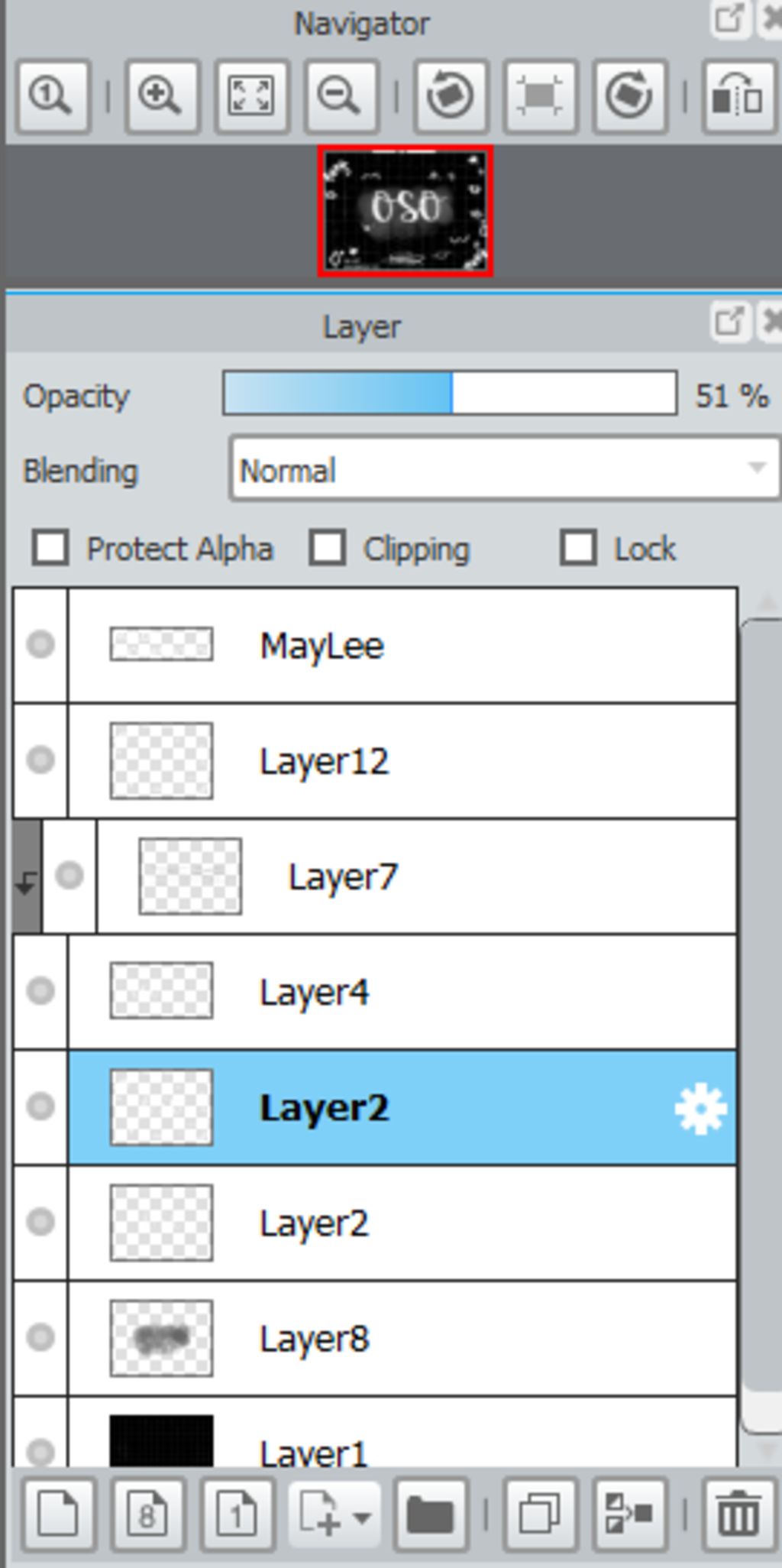Add a new layer folder
The height and width of the screenshot is (1568, 782).
pos(431,1514)
